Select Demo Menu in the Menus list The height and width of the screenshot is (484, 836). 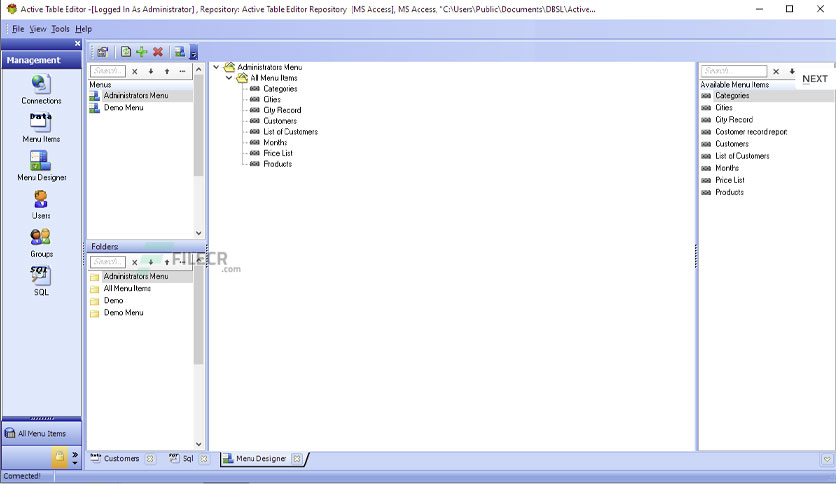pos(141,108)
